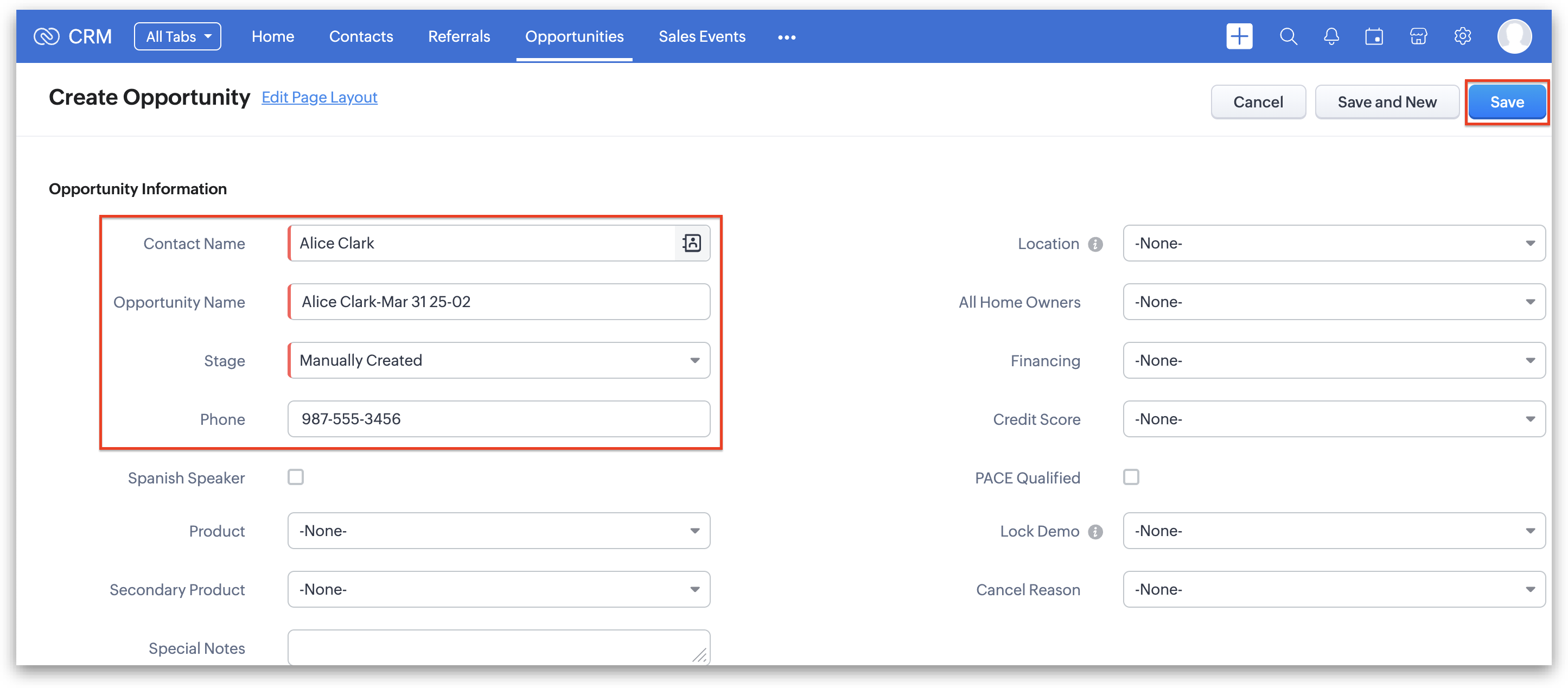Open the All Tabs dropdown

(x=178, y=36)
